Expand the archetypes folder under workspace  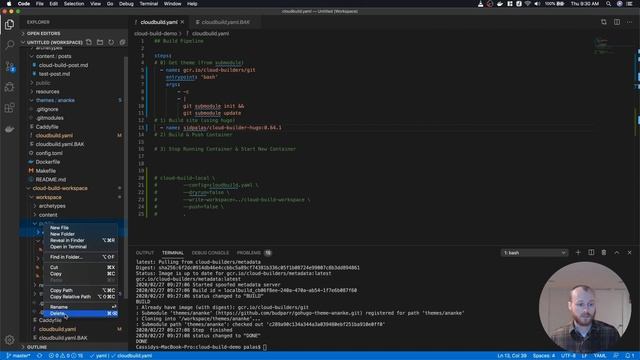click(52, 206)
